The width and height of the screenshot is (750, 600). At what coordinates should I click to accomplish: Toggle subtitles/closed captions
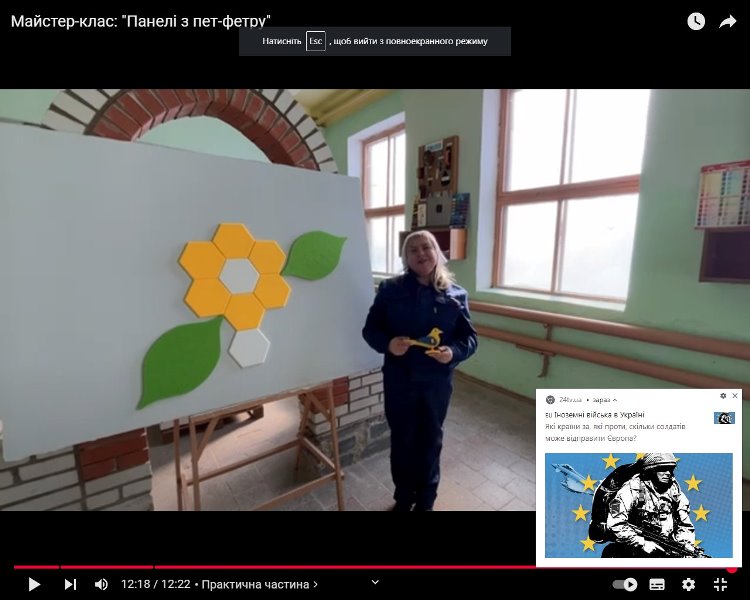(x=657, y=584)
